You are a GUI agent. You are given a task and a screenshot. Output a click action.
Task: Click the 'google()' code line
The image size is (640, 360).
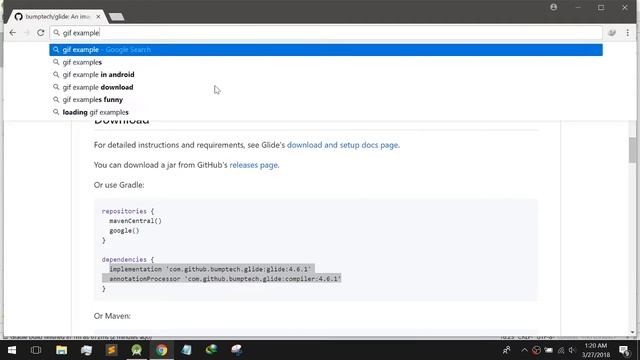point(124,231)
